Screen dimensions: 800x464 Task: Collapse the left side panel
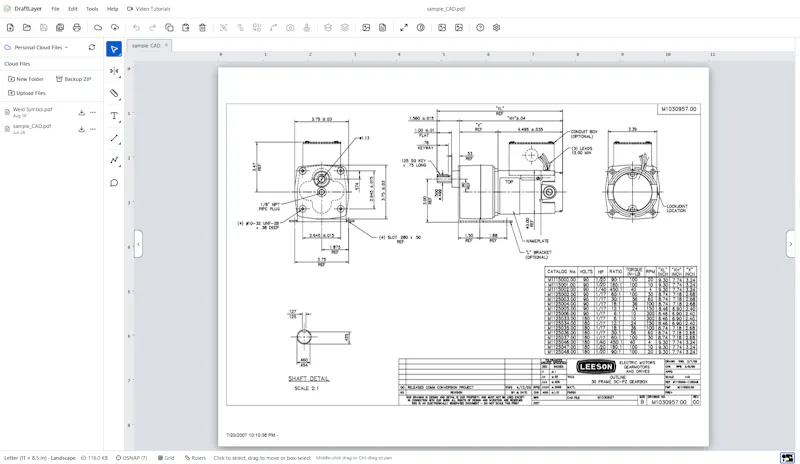pyautogui.click(x=138, y=244)
